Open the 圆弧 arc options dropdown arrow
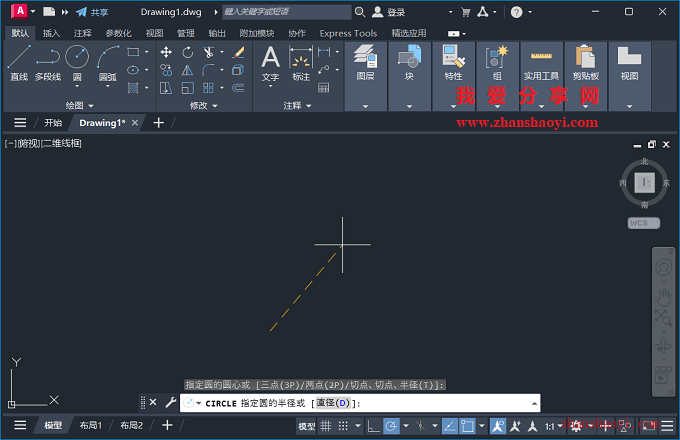The image size is (680, 440). (x=108, y=86)
